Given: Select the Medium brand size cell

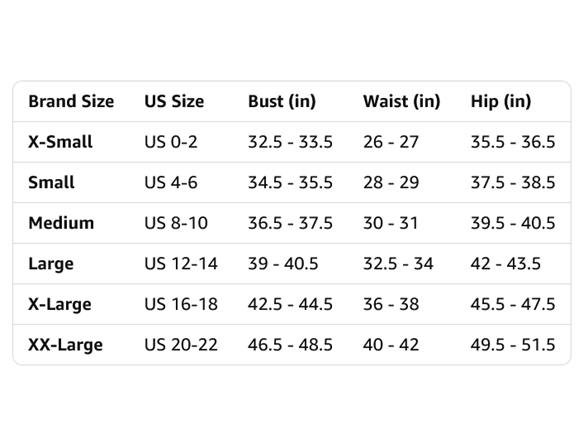Looking at the screenshot, I should pos(61,223).
